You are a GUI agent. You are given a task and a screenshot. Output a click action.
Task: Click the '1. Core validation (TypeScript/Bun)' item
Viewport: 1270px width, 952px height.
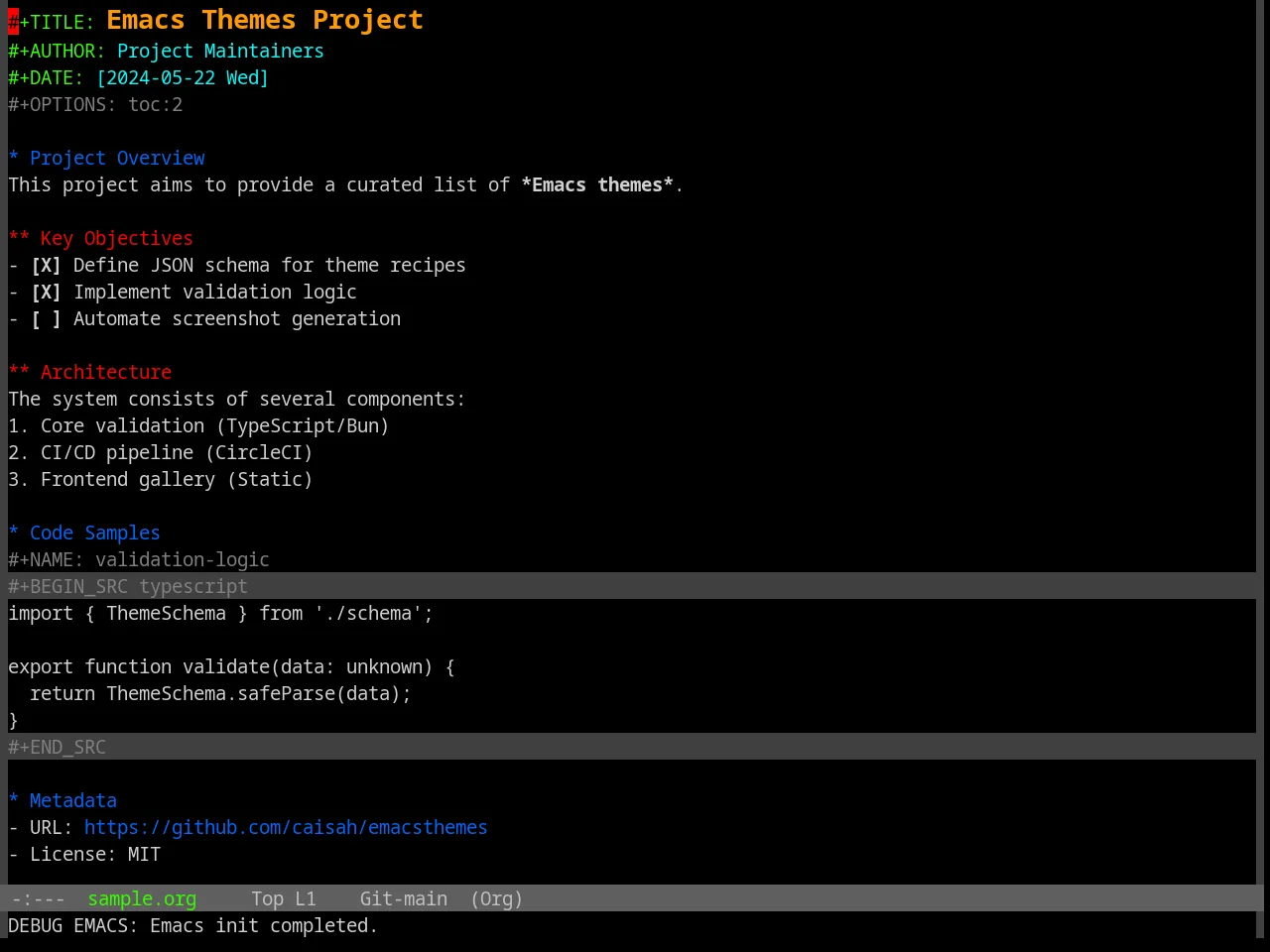point(198,425)
